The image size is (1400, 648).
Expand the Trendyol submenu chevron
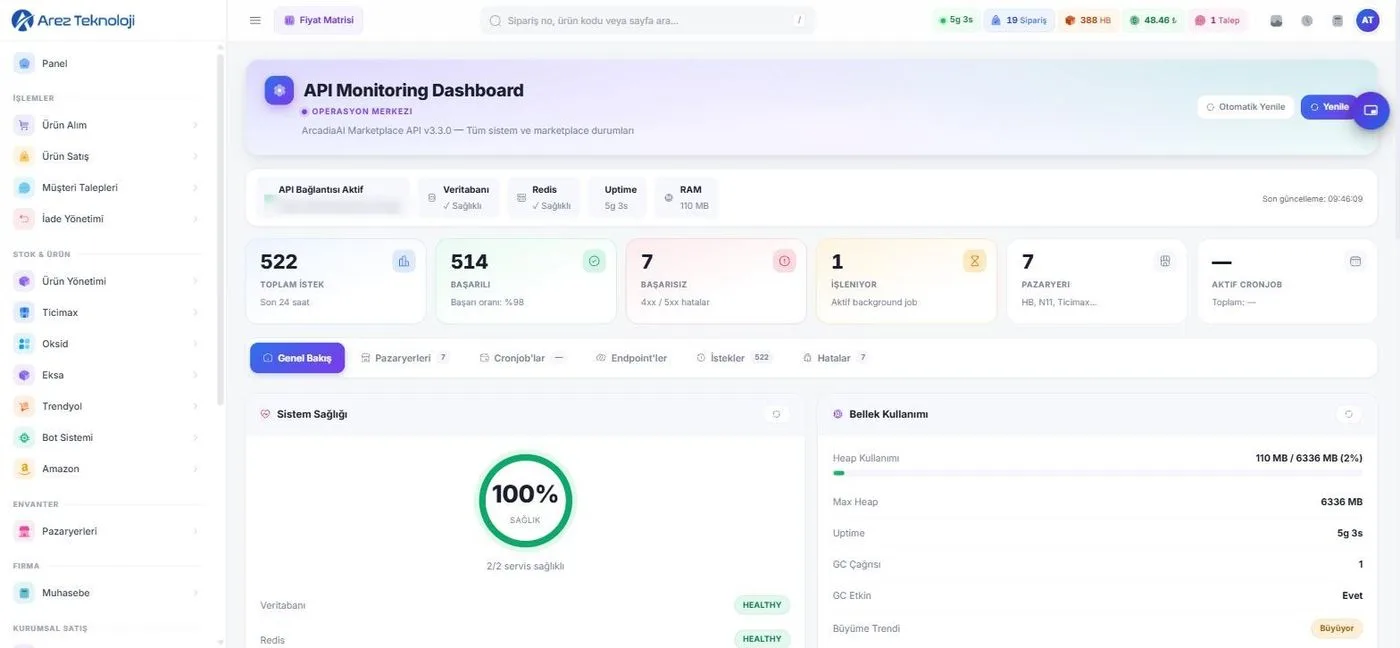[195, 406]
